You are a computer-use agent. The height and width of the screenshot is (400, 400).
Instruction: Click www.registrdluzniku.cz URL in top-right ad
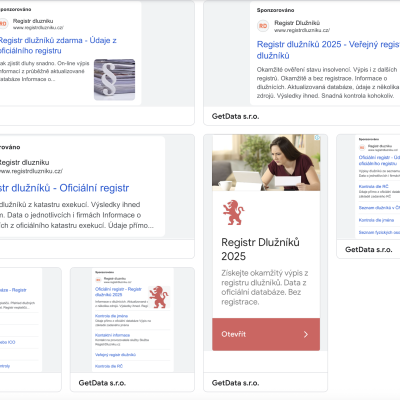pos(302,30)
